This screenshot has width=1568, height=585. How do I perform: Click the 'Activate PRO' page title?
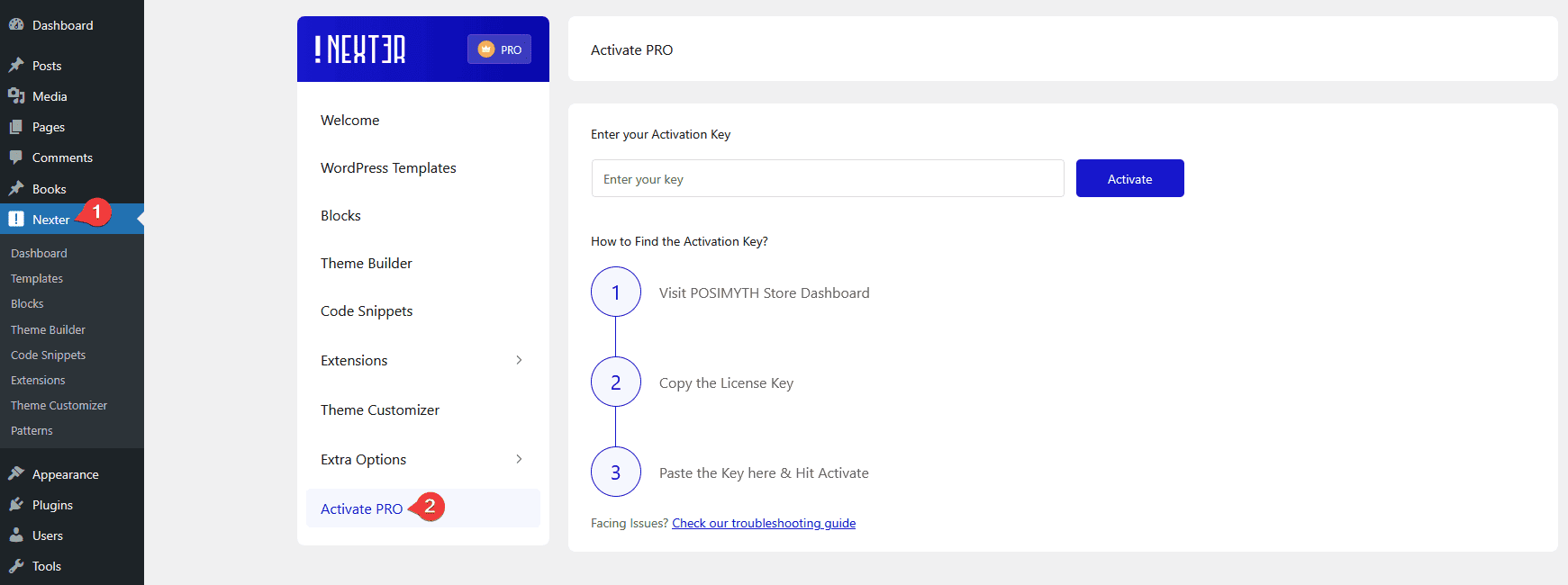point(631,49)
